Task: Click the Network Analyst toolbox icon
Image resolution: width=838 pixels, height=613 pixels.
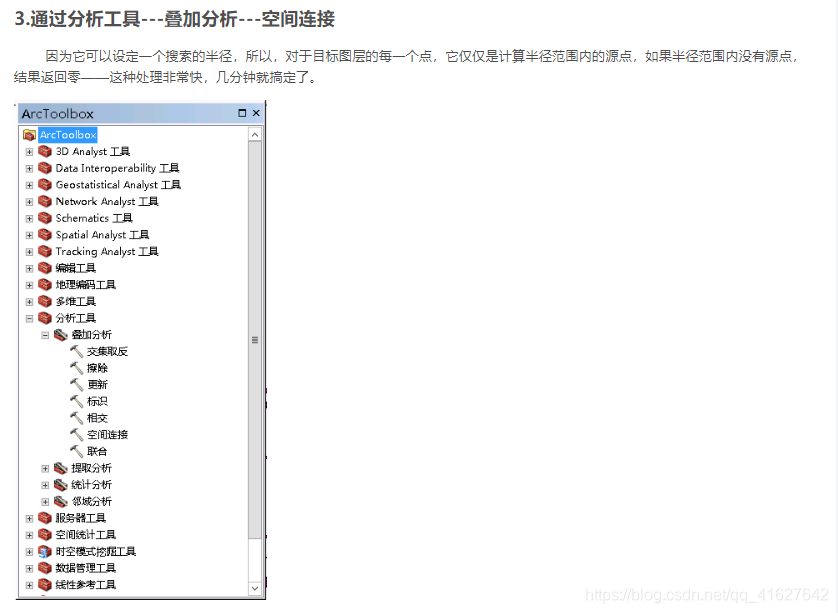Action: [x=45, y=201]
